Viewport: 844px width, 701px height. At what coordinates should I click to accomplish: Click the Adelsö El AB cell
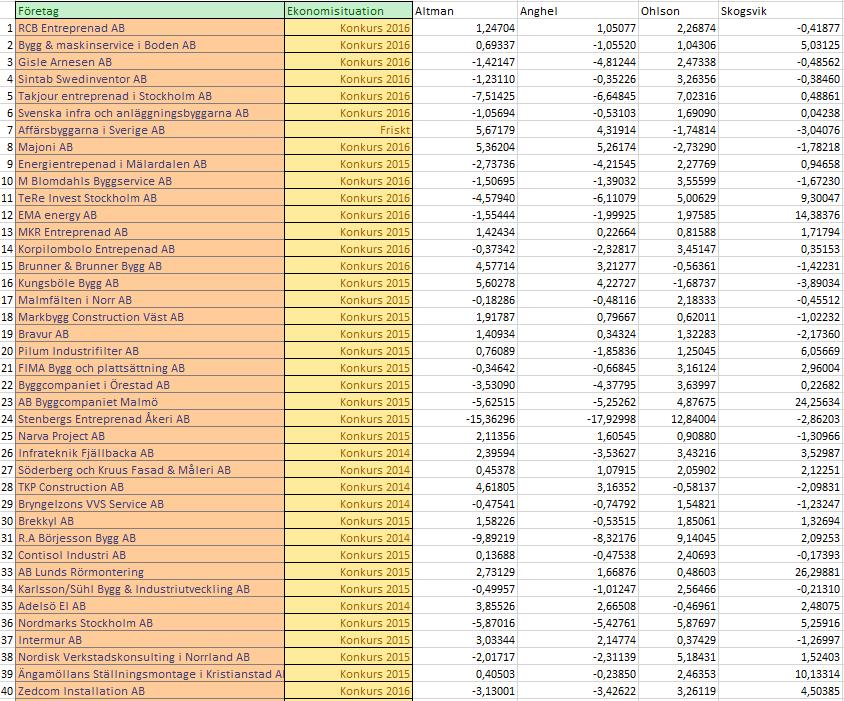coord(150,606)
